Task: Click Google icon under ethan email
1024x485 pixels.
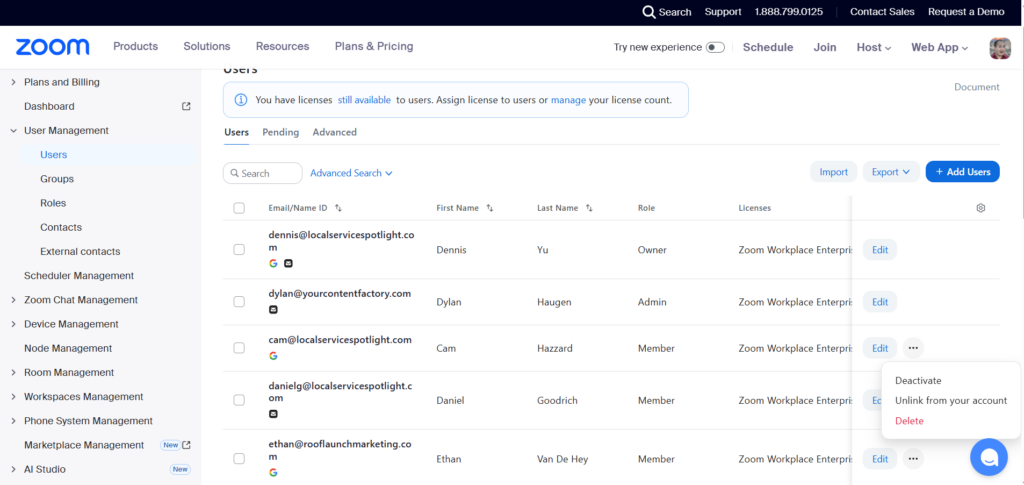Action: 273,472
